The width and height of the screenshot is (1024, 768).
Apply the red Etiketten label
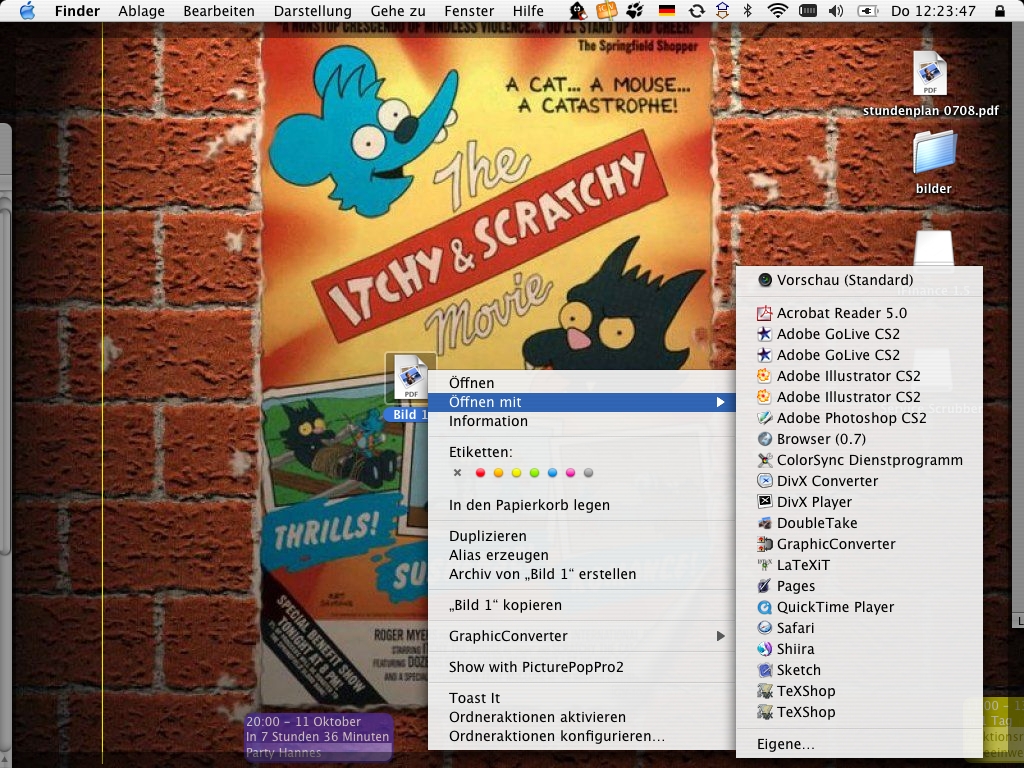(x=481, y=473)
